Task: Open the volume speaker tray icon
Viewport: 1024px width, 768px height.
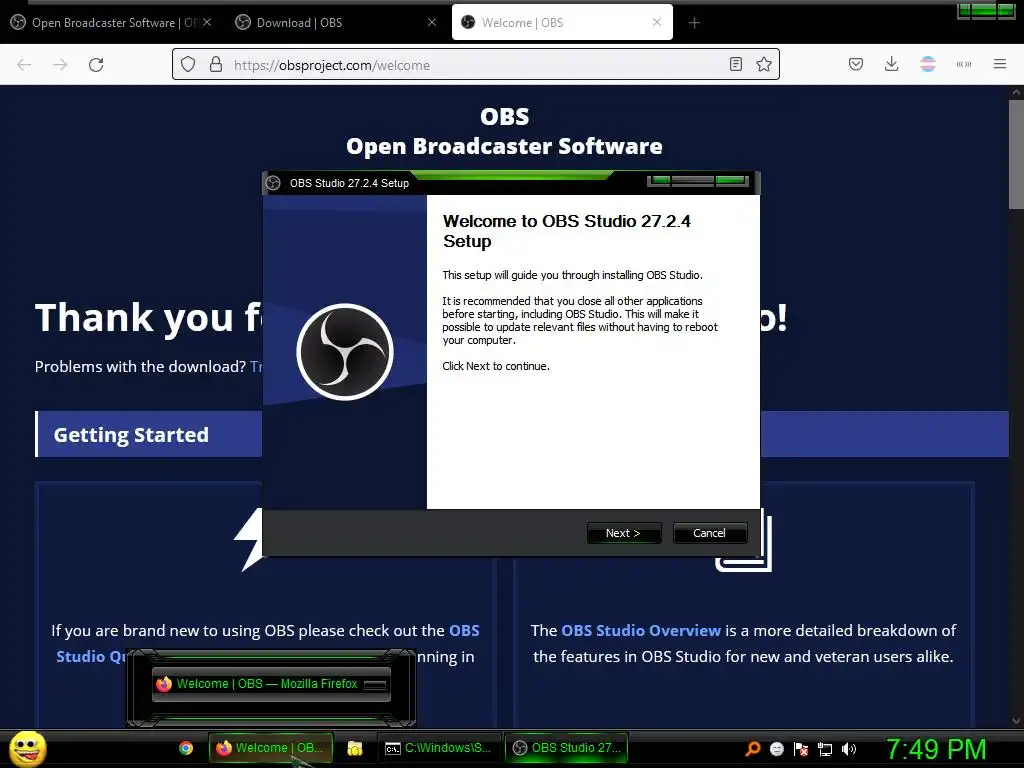Action: pos(849,749)
